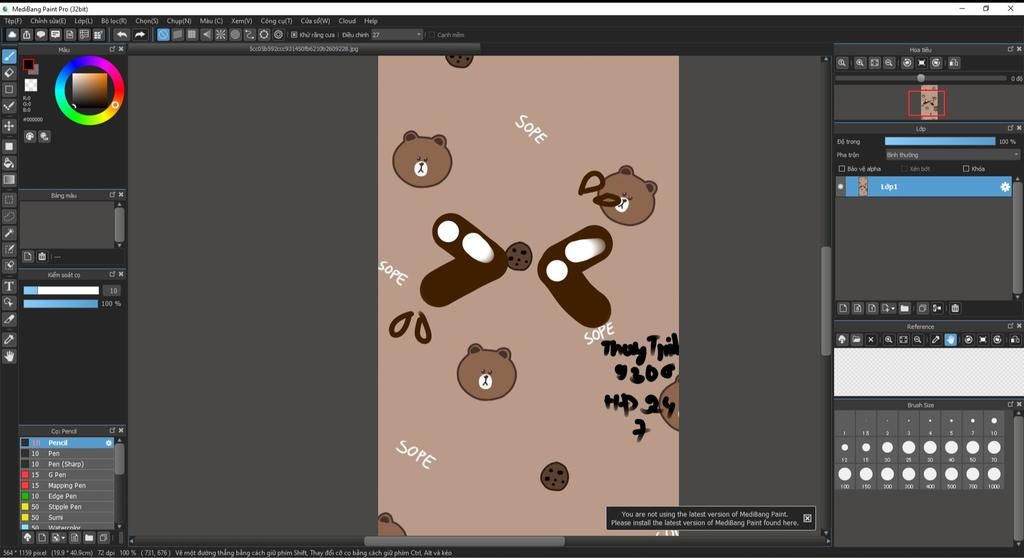Image resolution: width=1024 pixels, height=558 pixels.
Task: Hide layer Lớp1 via its visibility dot
Action: 840,187
